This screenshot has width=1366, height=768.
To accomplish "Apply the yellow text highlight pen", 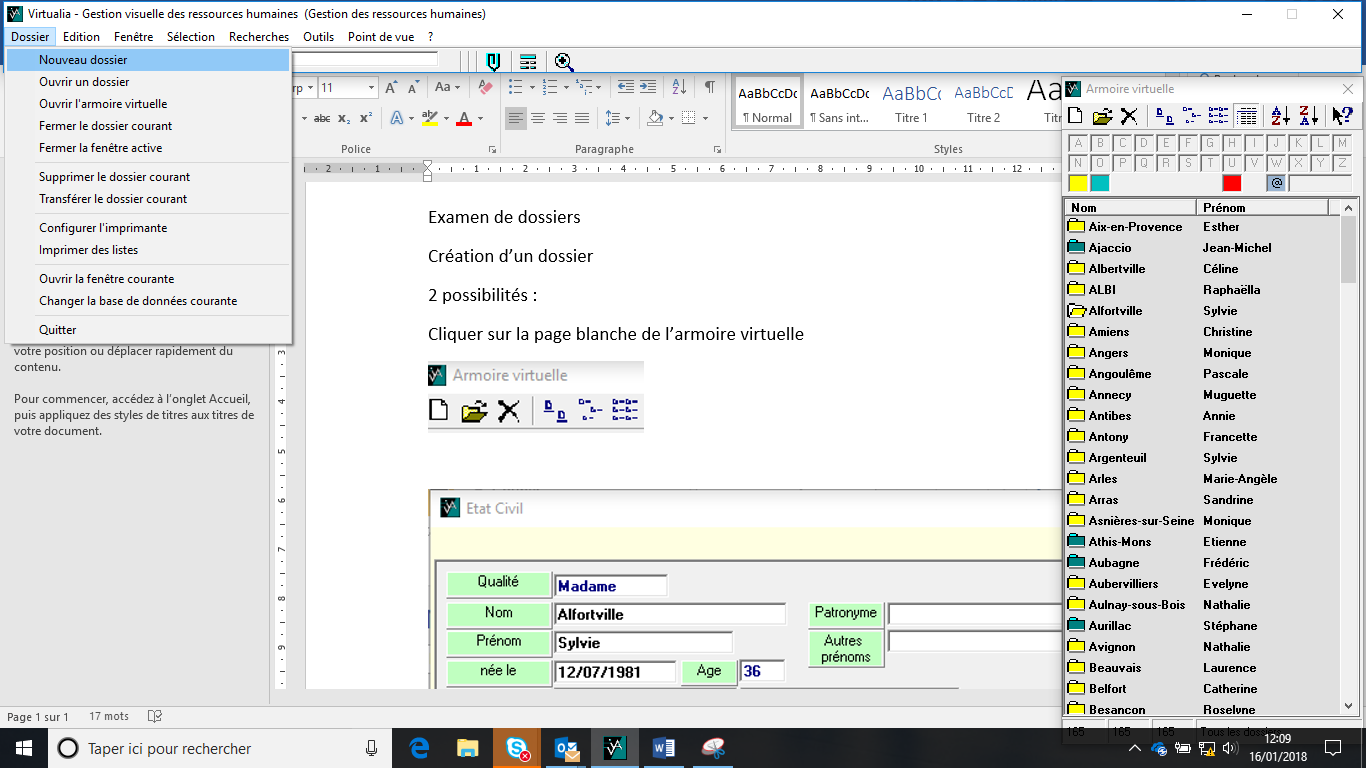I will (x=430, y=118).
